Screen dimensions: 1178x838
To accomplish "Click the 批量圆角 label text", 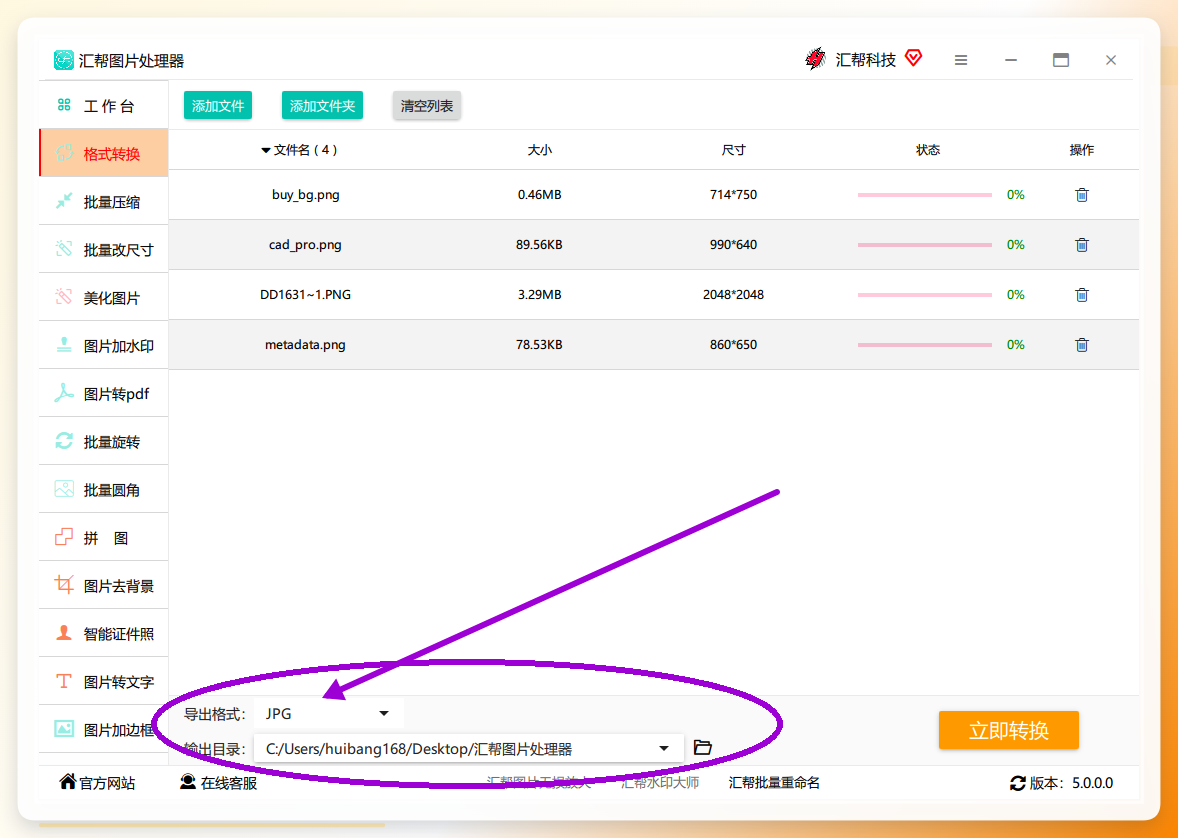I will point(111,490).
